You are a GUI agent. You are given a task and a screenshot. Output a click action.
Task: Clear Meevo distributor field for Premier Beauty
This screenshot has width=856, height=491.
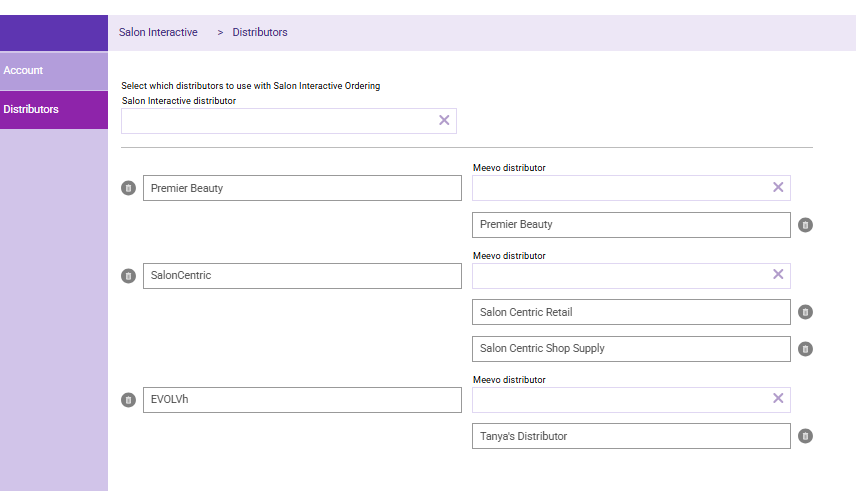pos(778,188)
